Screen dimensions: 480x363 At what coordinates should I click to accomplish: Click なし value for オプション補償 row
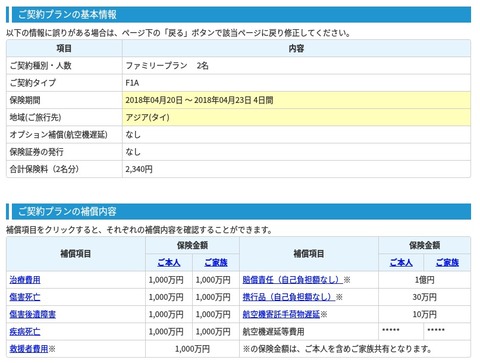(133, 135)
